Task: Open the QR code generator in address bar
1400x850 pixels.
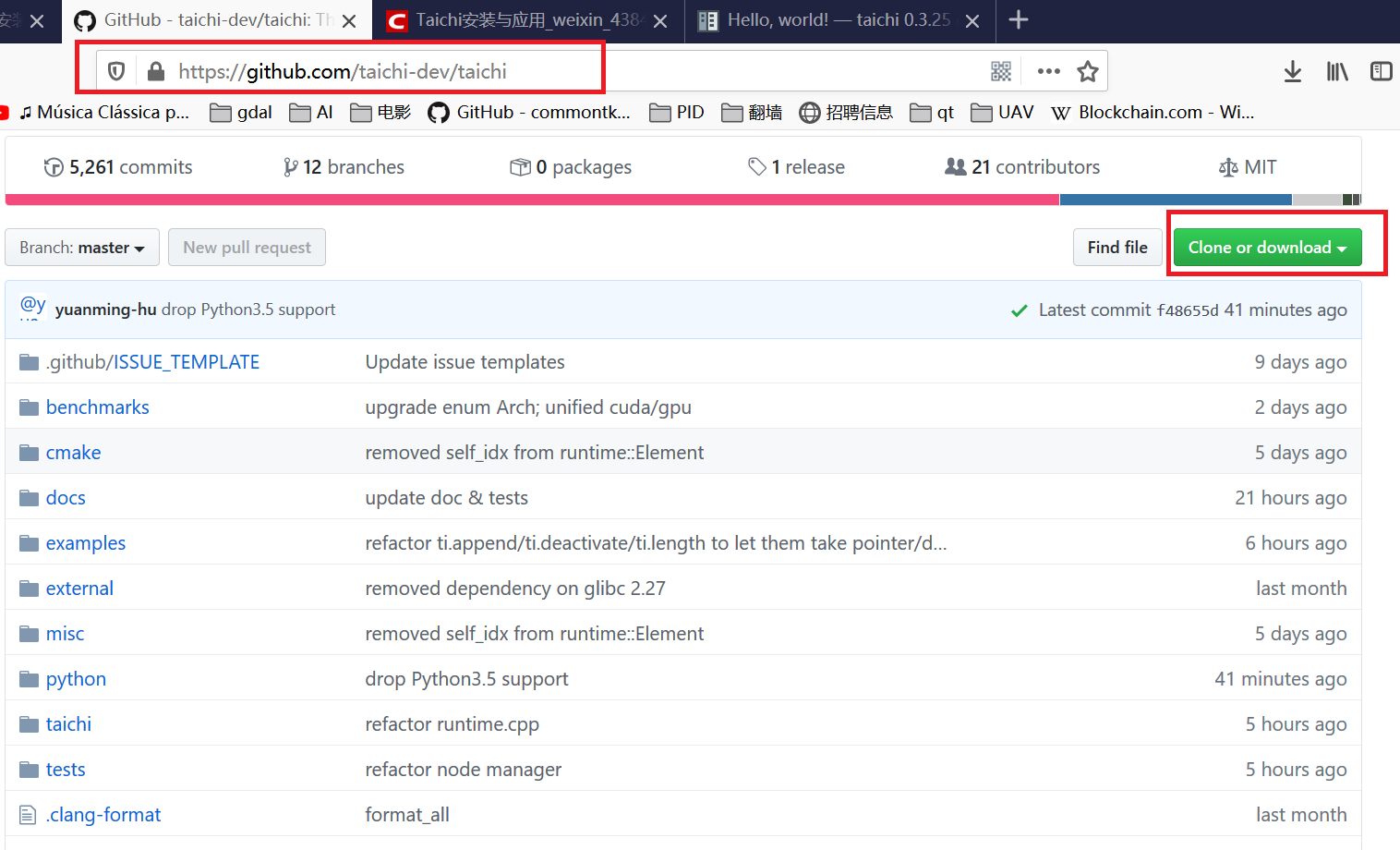Action: 1001,70
